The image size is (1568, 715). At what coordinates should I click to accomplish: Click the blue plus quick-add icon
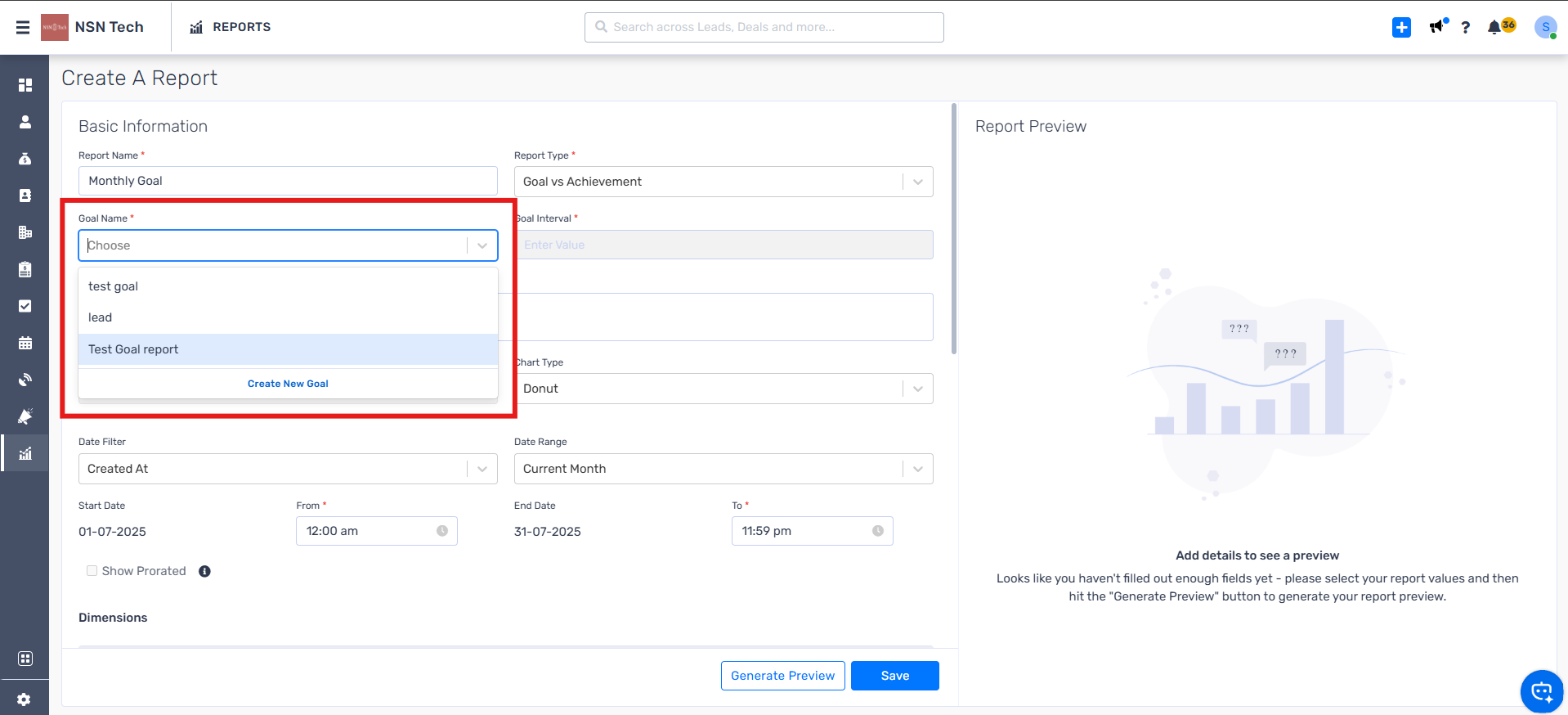[x=1401, y=27]
